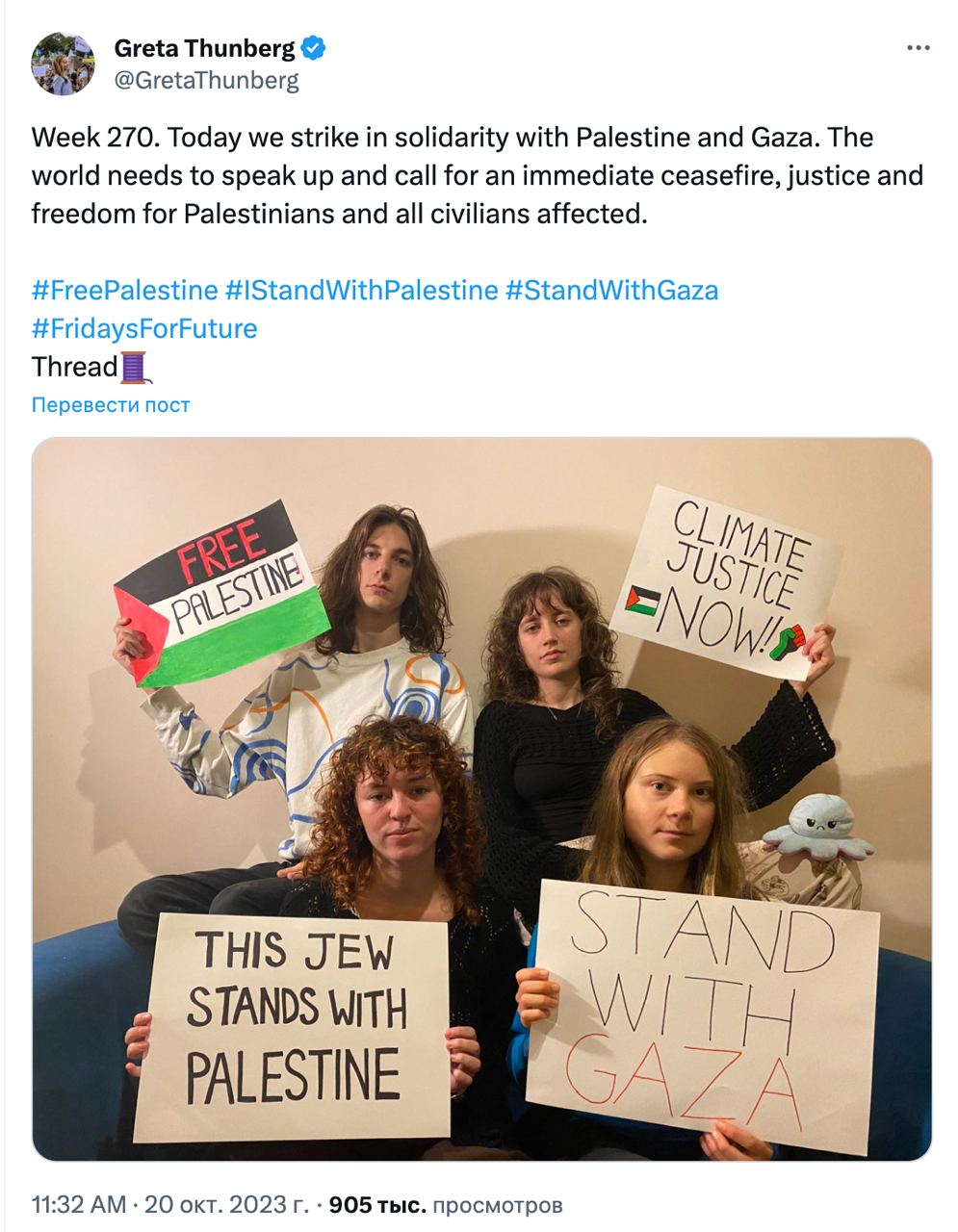Click the Перевести пост translate link

pyautogui.click(x=111, y=405)
